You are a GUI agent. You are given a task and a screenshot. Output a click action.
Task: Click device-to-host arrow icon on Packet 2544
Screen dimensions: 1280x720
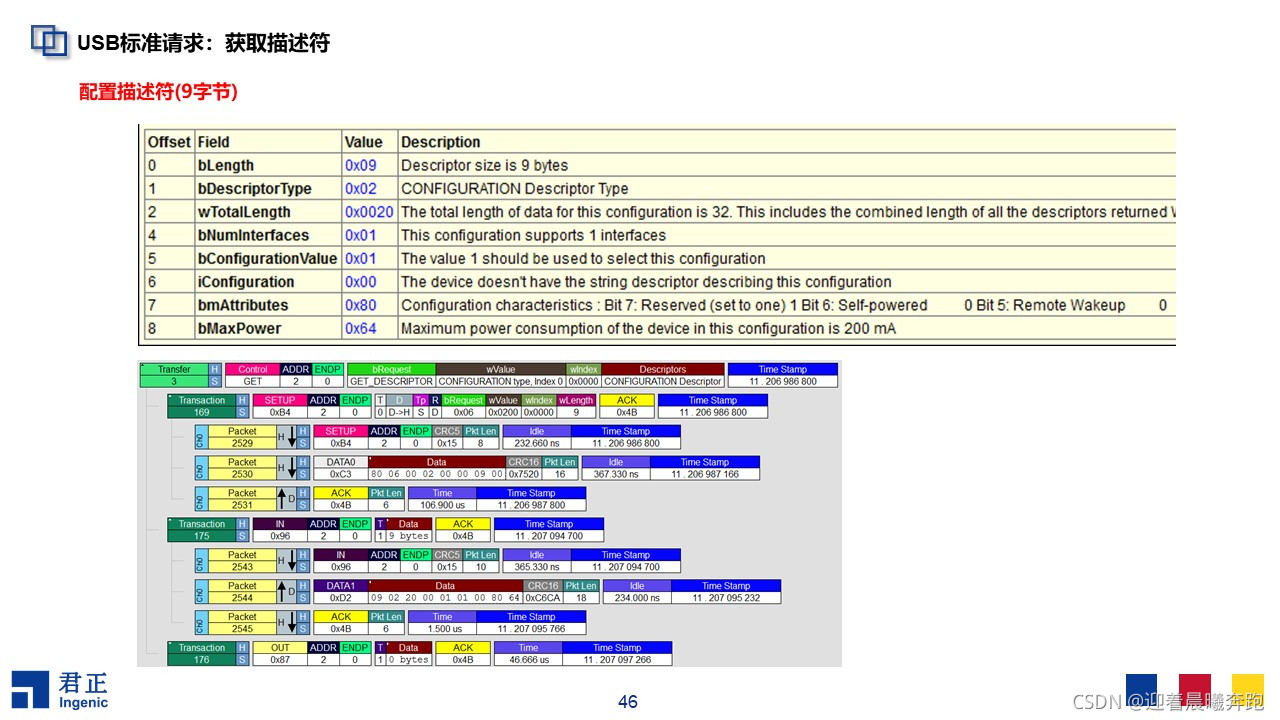pyautogui.click(x=286, y=592)
